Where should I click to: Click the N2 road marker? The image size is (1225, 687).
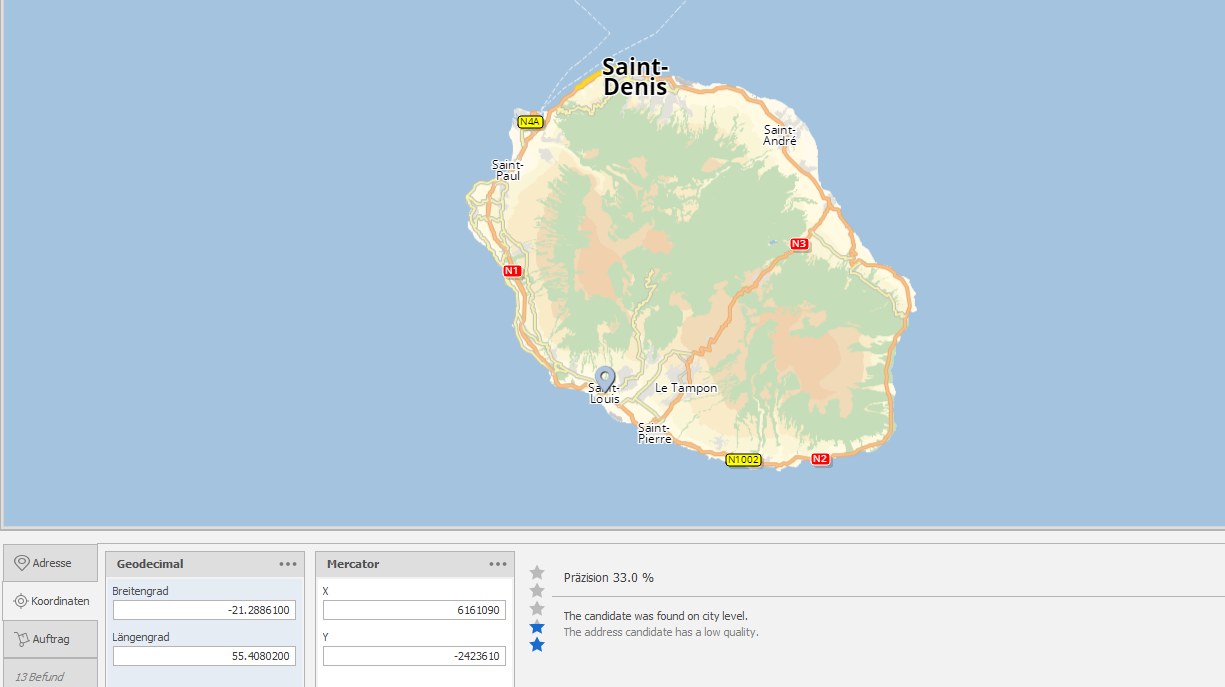(x=820, y=459)
